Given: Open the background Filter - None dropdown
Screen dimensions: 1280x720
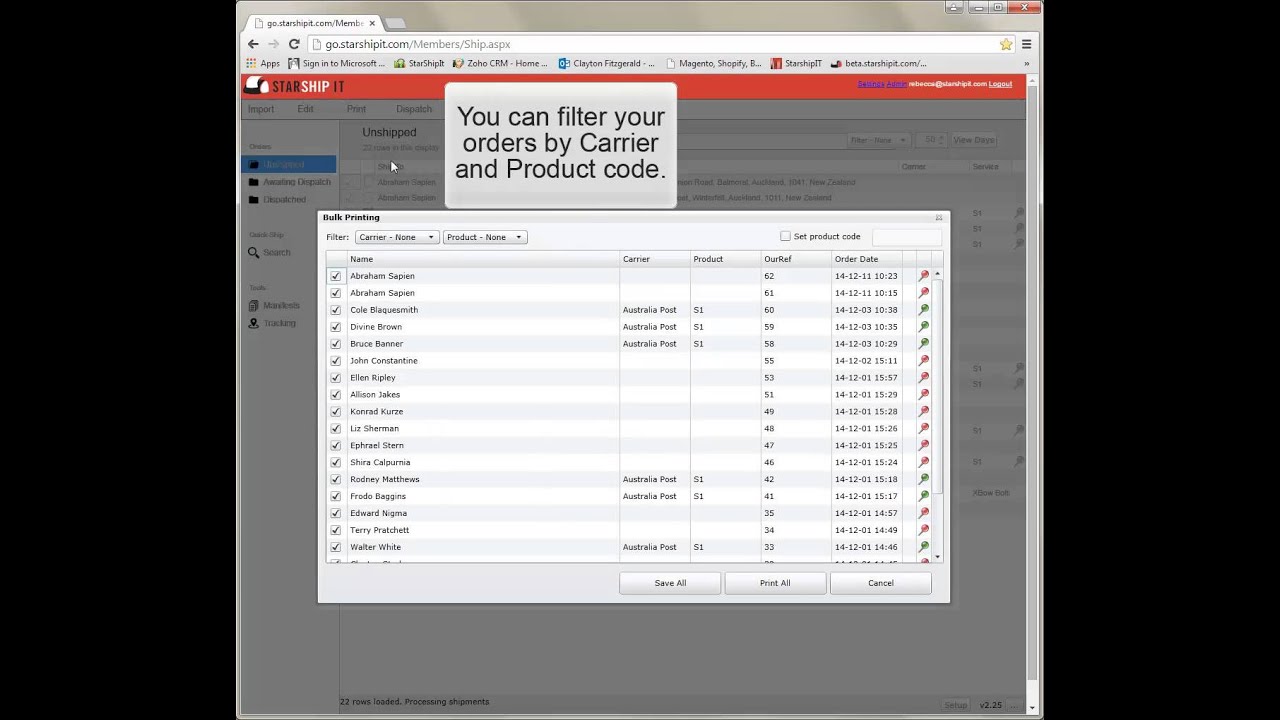Looking at the screenshot, I should pos(877,140).
